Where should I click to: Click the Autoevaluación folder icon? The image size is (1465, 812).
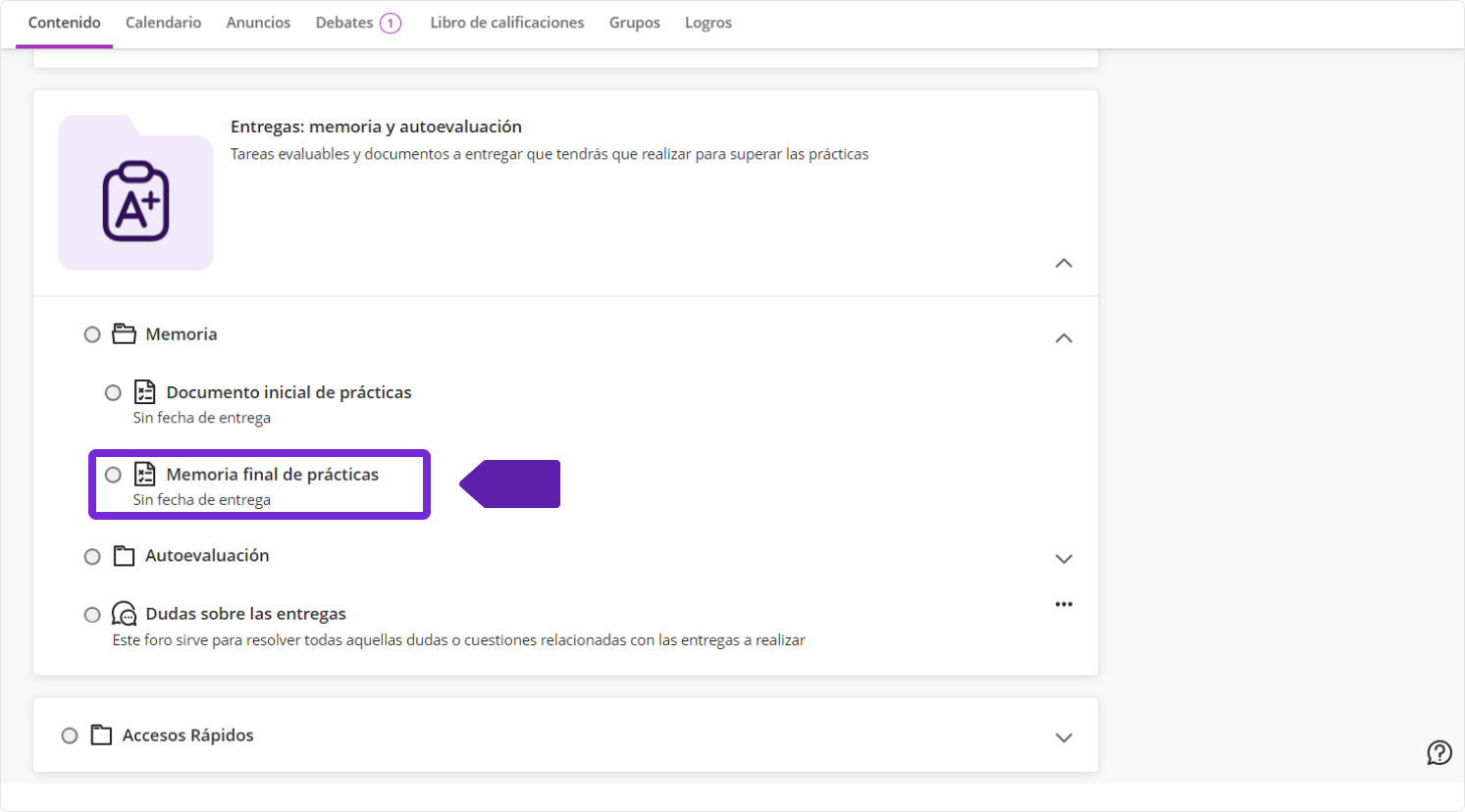pyautogui.click(x=124, y=556)
